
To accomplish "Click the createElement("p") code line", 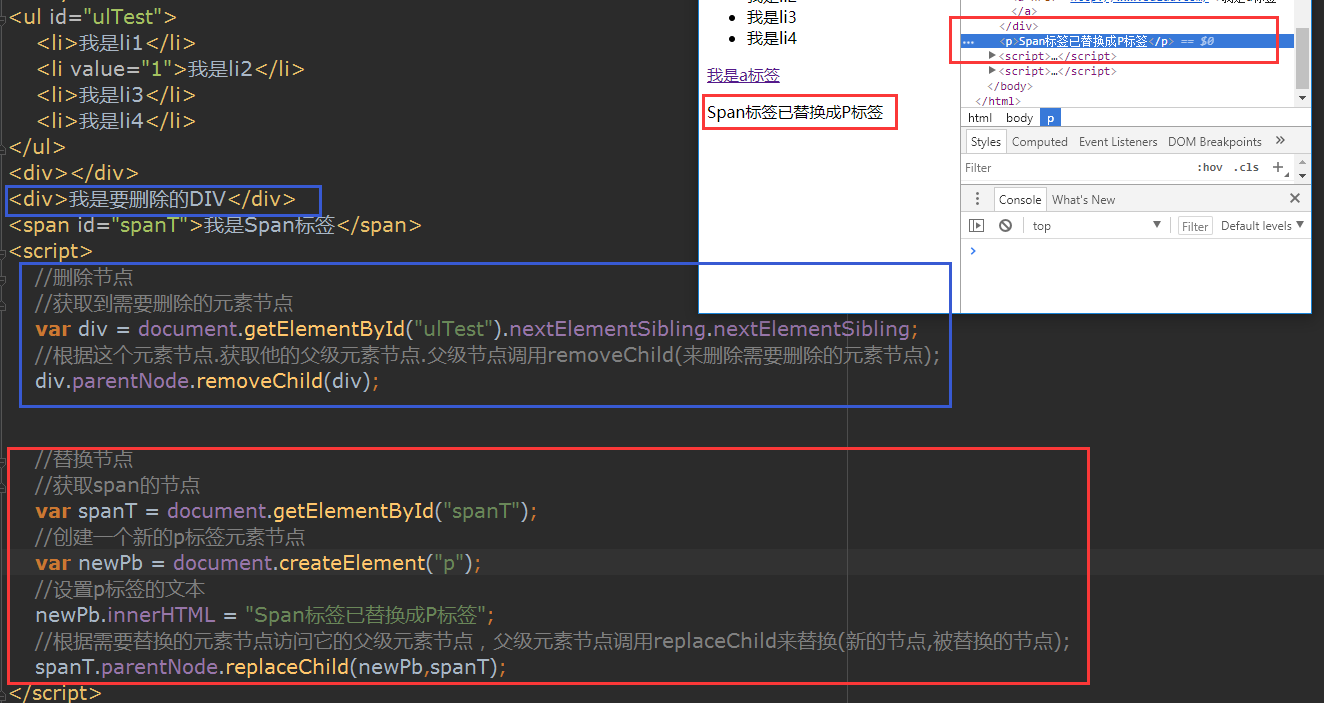I will click(258, 563).
